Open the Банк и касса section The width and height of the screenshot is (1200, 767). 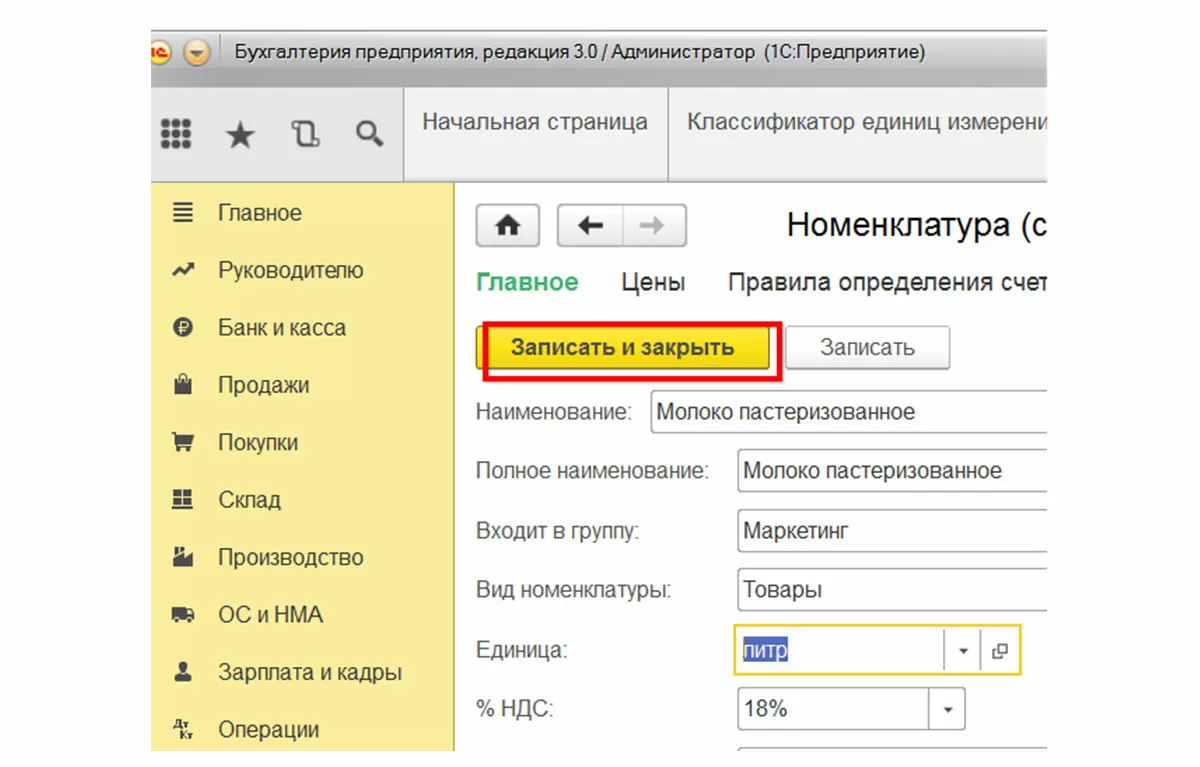point(282,328)
